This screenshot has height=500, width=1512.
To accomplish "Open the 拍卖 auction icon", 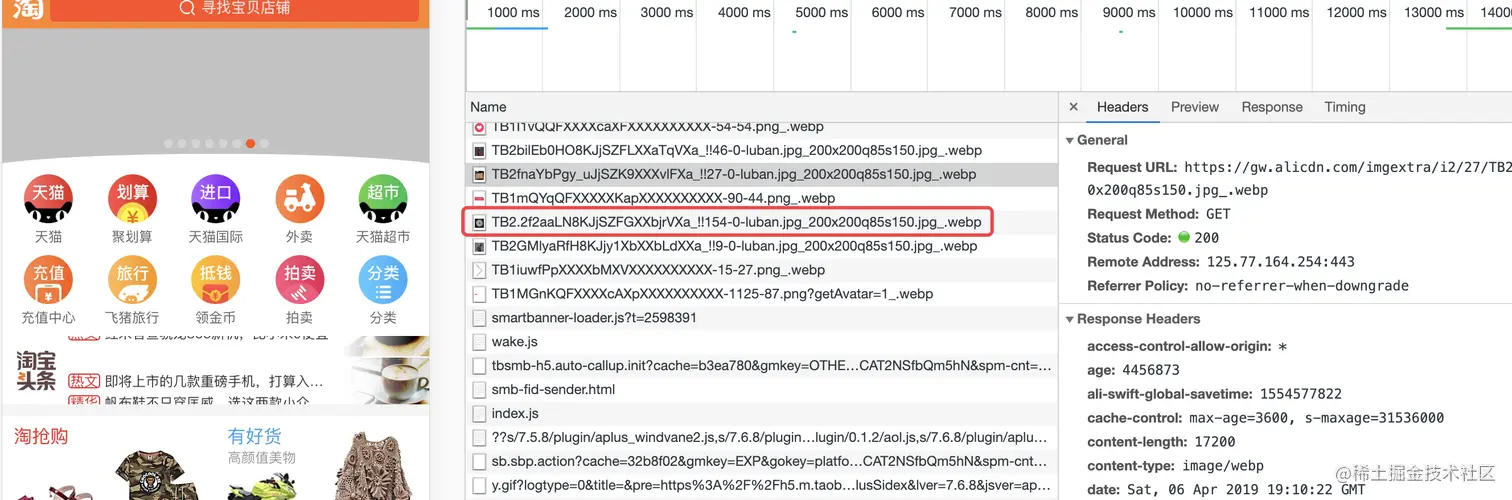I will point(299,281).
